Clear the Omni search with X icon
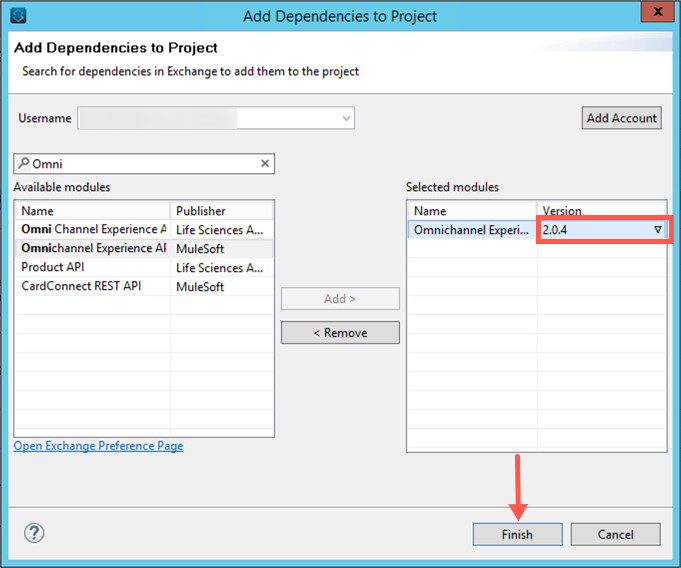681x568 pixels. (264, 163)
